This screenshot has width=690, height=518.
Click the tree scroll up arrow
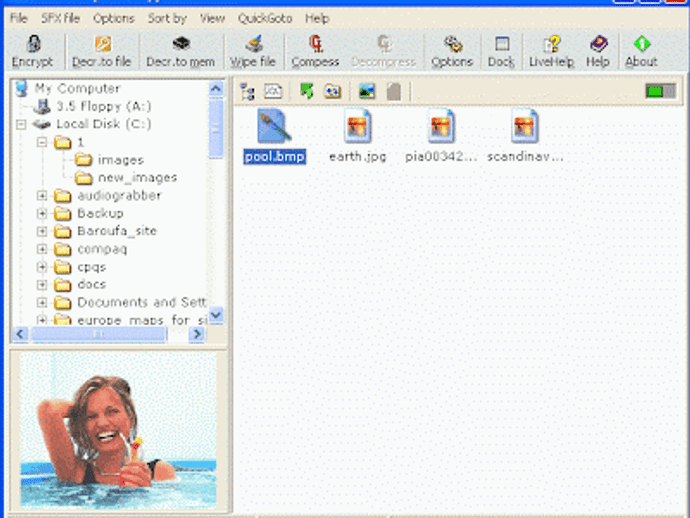[216, 89]
